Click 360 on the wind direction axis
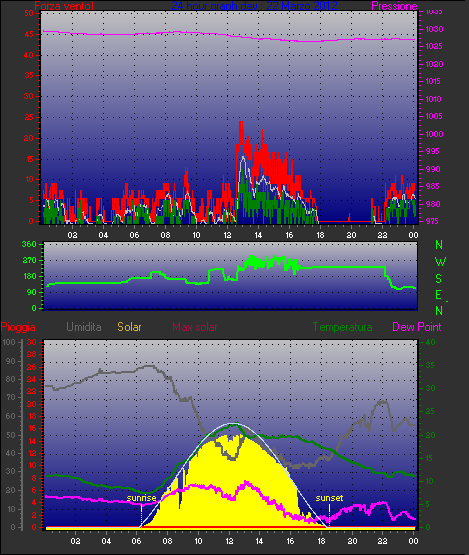The height and width of the screenshot is (555, 469). tap(29, 244)
